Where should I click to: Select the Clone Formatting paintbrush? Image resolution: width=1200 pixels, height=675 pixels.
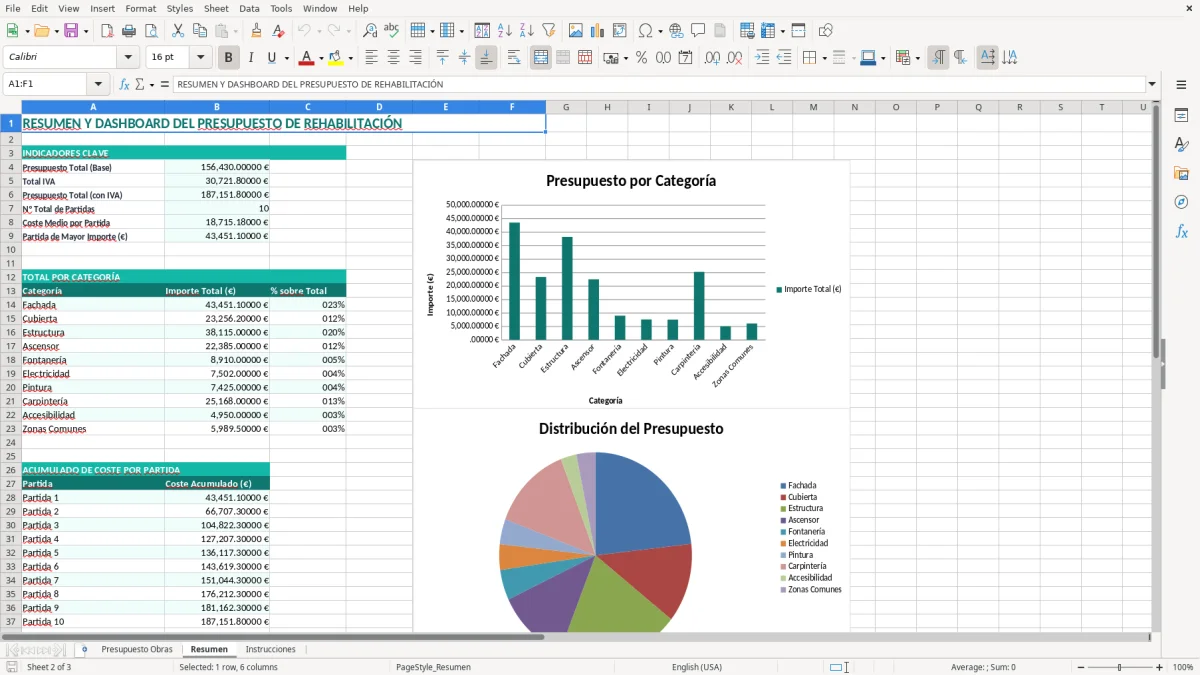pyautogui.click(x=256, y=31)
